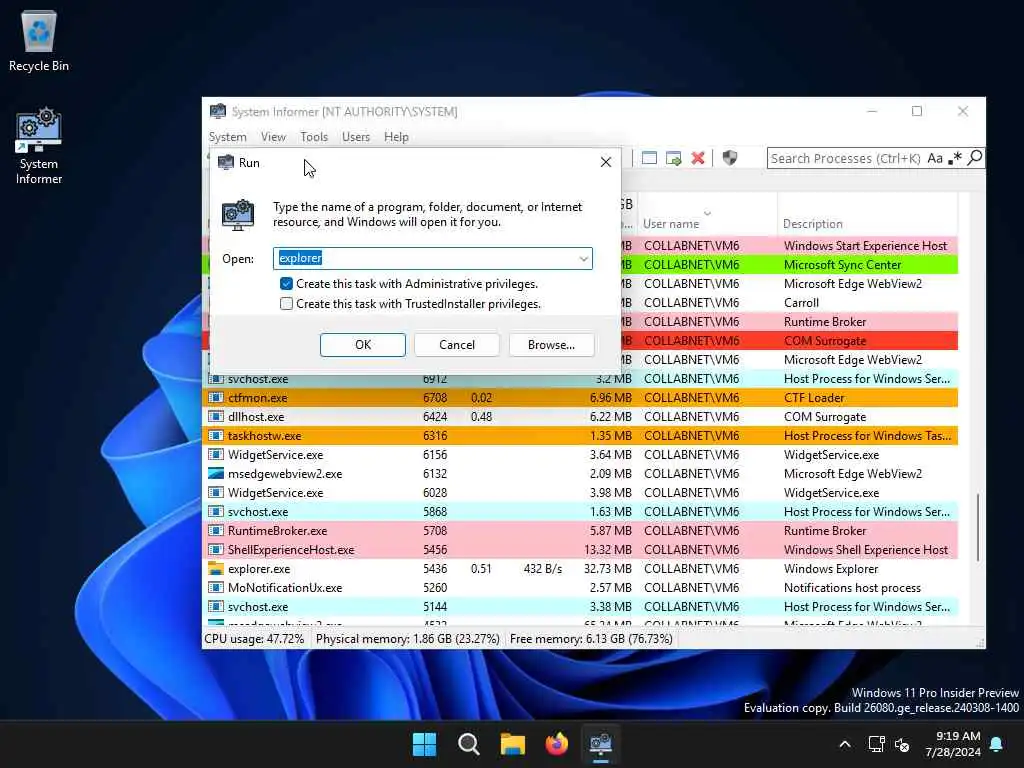
Task: Click the MoNotificationUx.exe process icon
Action: [x=216, y=587]
